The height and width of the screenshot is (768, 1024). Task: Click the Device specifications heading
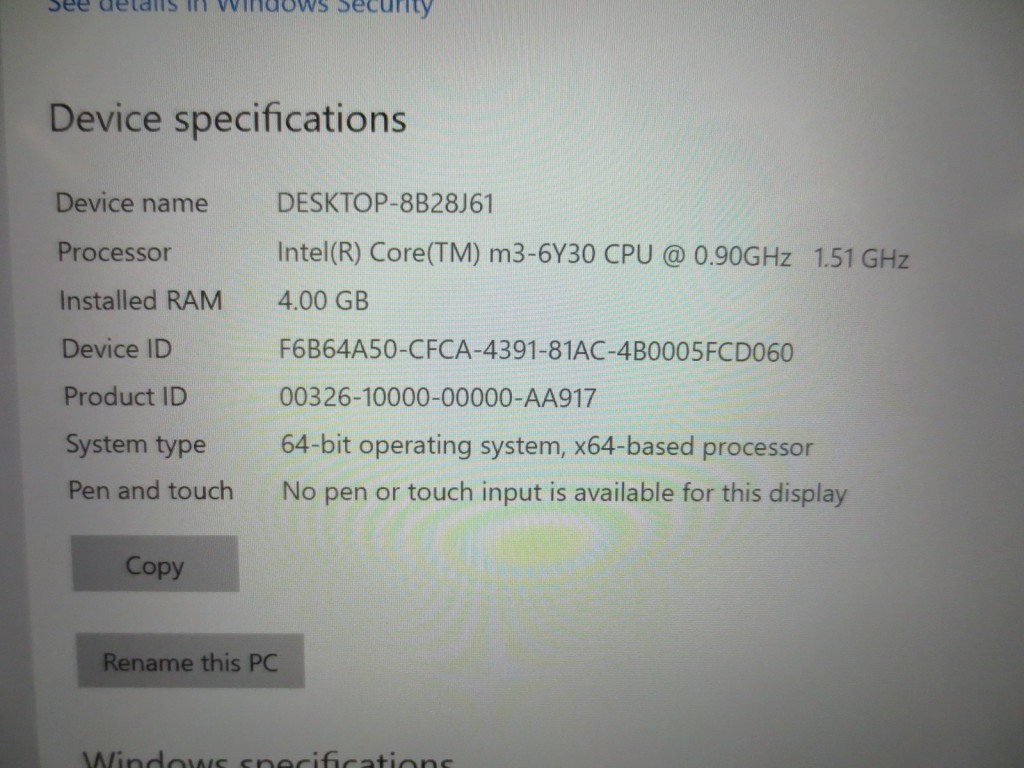[228, 119]
